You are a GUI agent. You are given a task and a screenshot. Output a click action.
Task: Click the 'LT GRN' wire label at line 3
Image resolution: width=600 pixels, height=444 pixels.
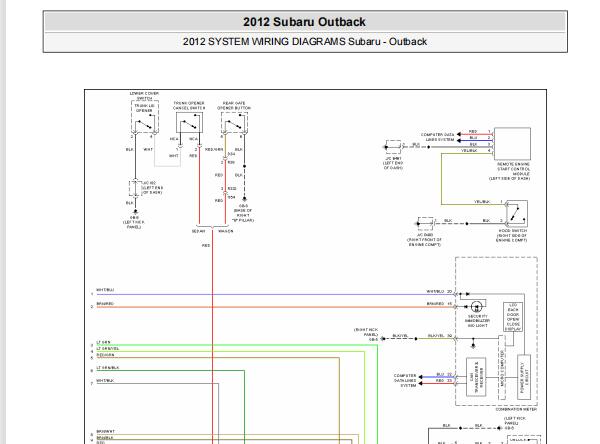[x=103, y=342]
